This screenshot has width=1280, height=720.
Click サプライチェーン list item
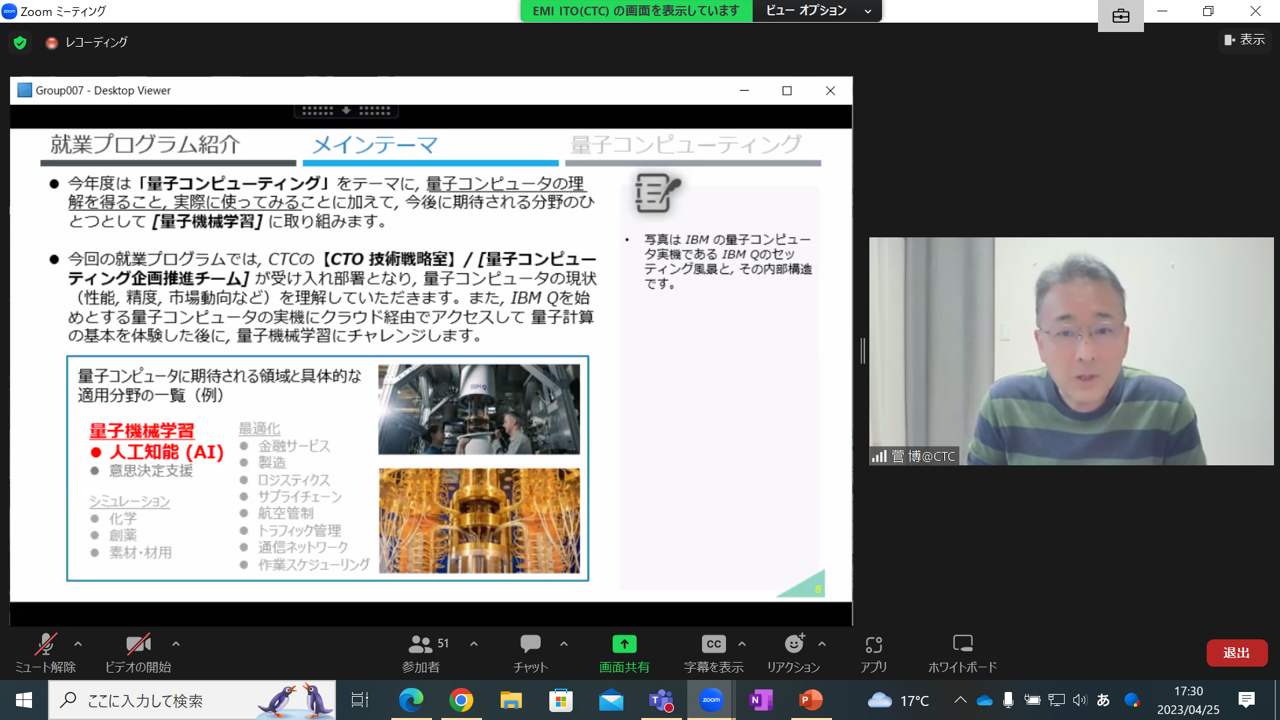[300, 497]
